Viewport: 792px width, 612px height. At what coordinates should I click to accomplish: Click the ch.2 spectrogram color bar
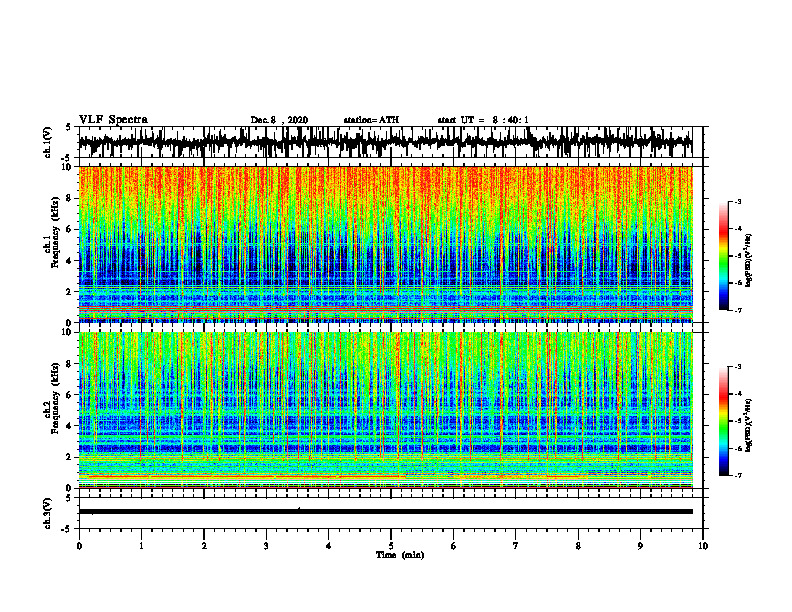724,421
